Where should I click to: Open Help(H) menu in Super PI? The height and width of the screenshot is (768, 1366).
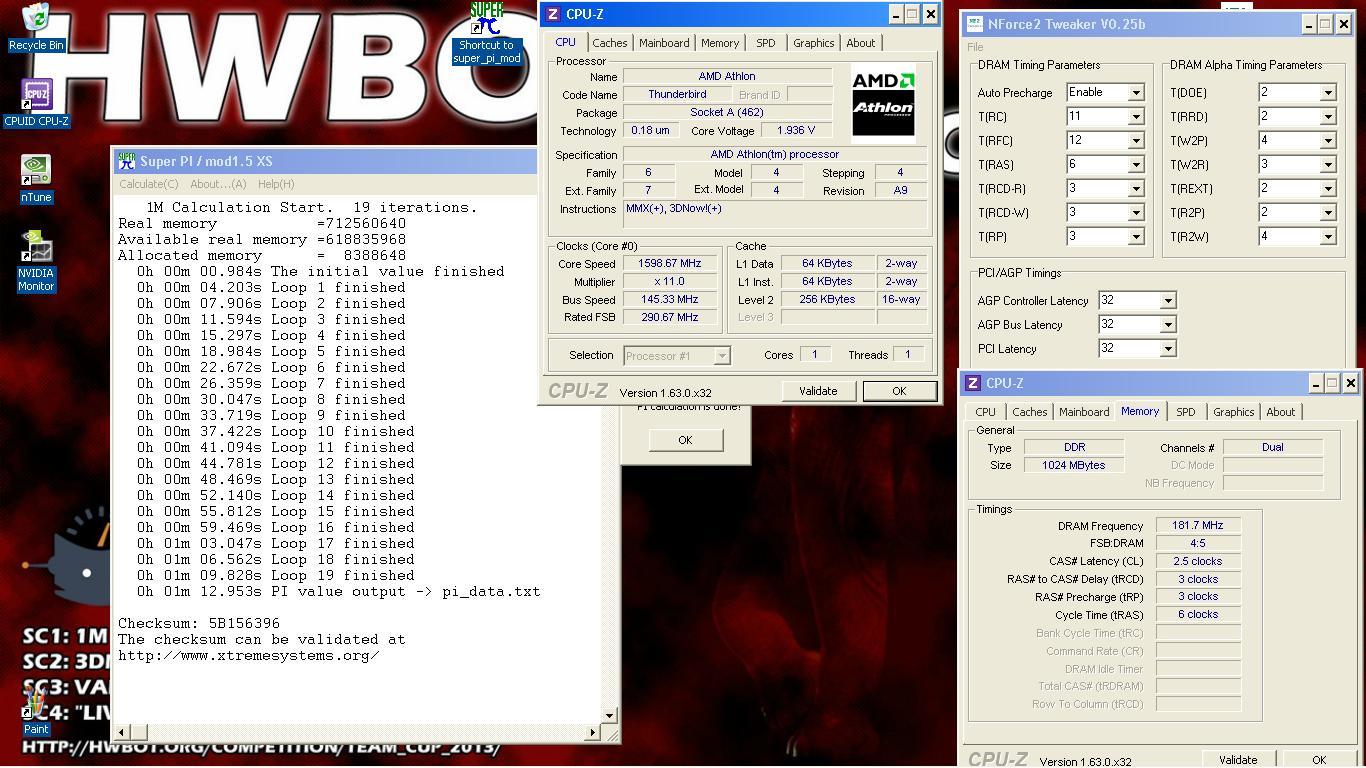pos(276,184)
